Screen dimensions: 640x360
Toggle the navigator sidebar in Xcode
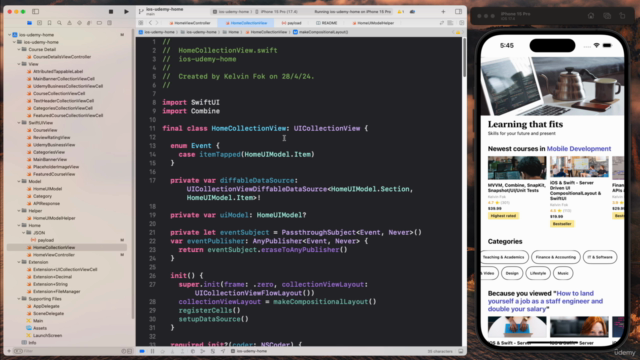point(36,11)
